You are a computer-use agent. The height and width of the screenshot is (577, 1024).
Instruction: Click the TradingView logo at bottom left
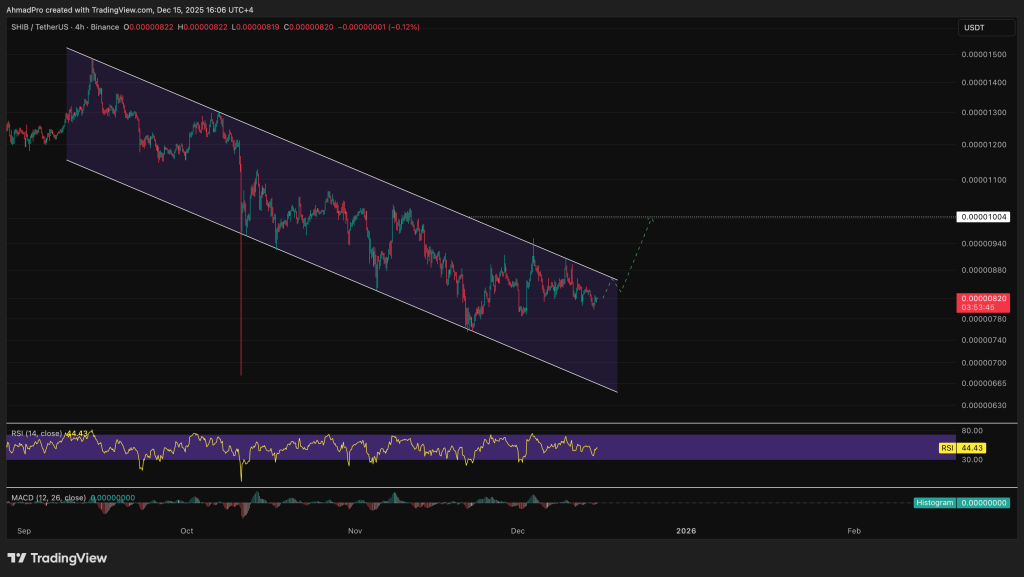pos(57,558)
